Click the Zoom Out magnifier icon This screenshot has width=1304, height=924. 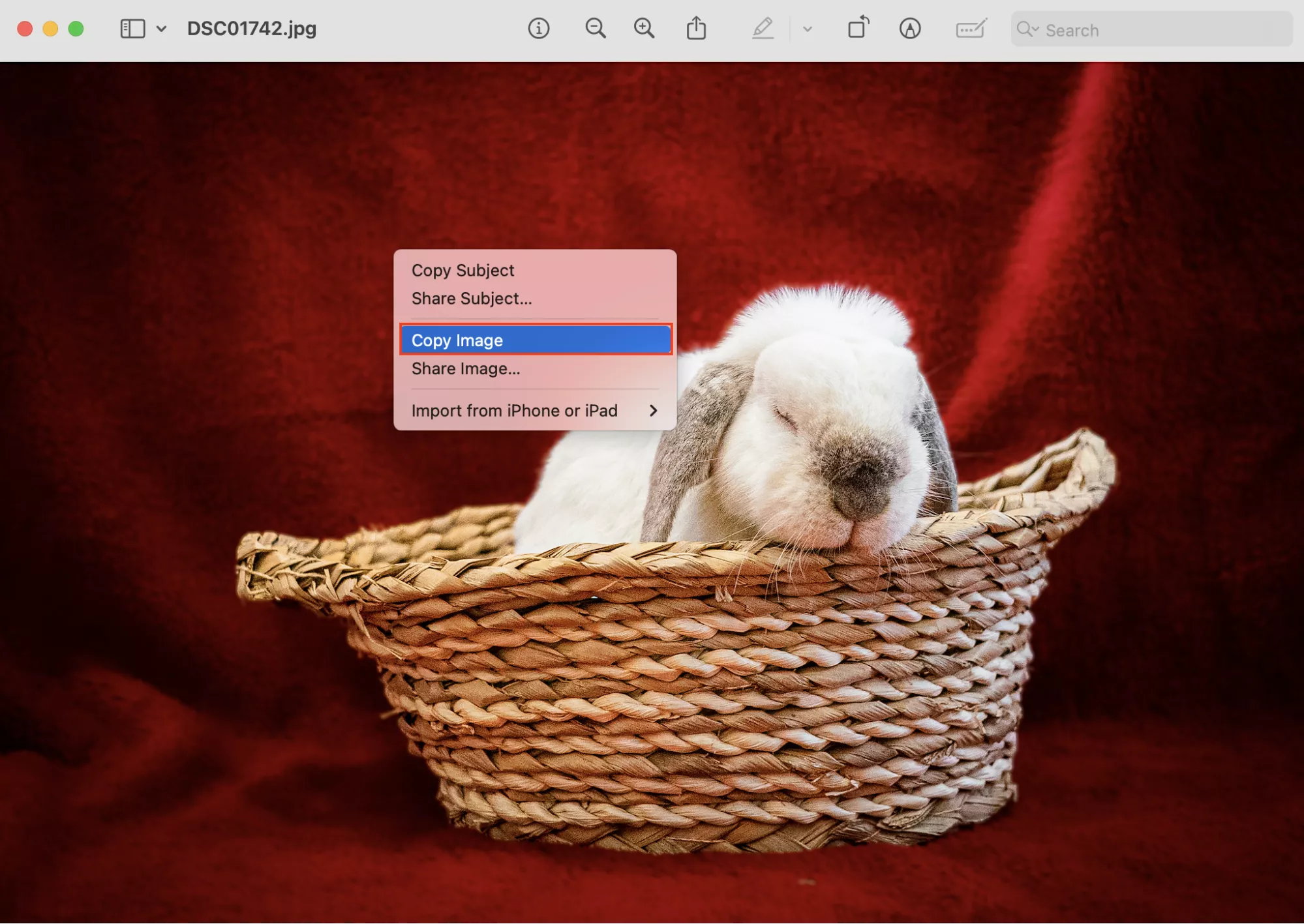pos(595,29)
